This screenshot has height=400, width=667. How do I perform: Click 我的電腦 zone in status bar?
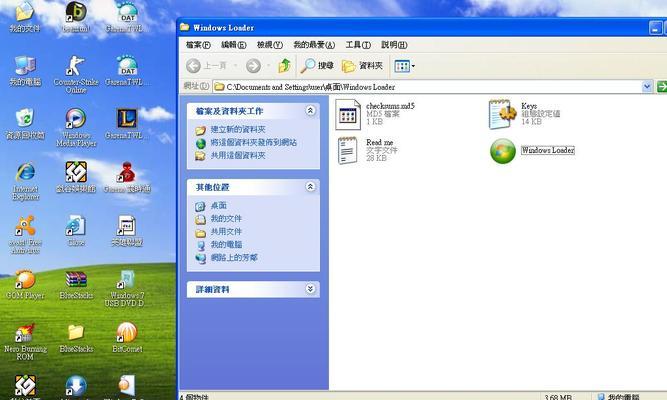click(x=619, y=397)
